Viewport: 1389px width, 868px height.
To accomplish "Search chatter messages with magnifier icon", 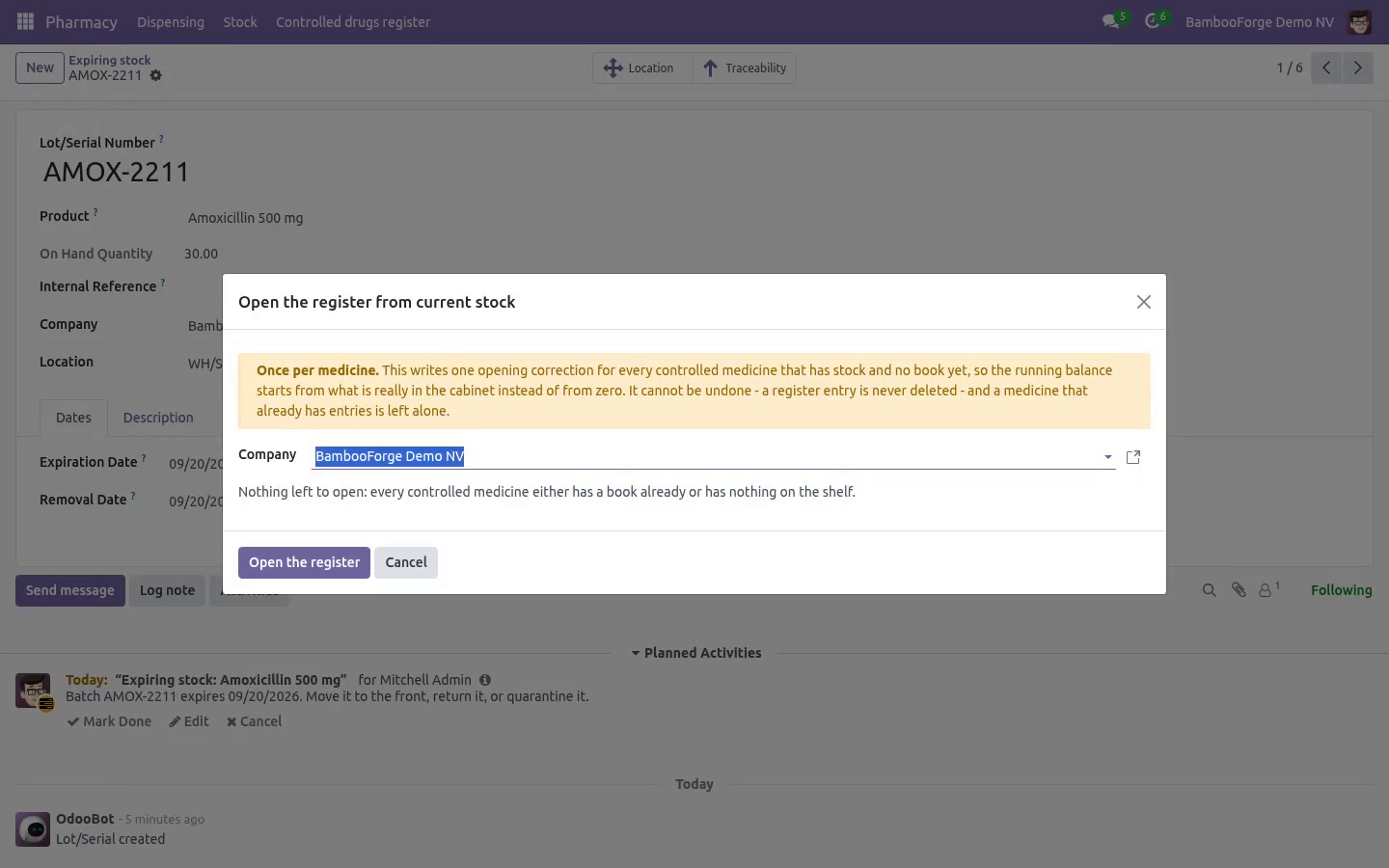I will 1209,590.
